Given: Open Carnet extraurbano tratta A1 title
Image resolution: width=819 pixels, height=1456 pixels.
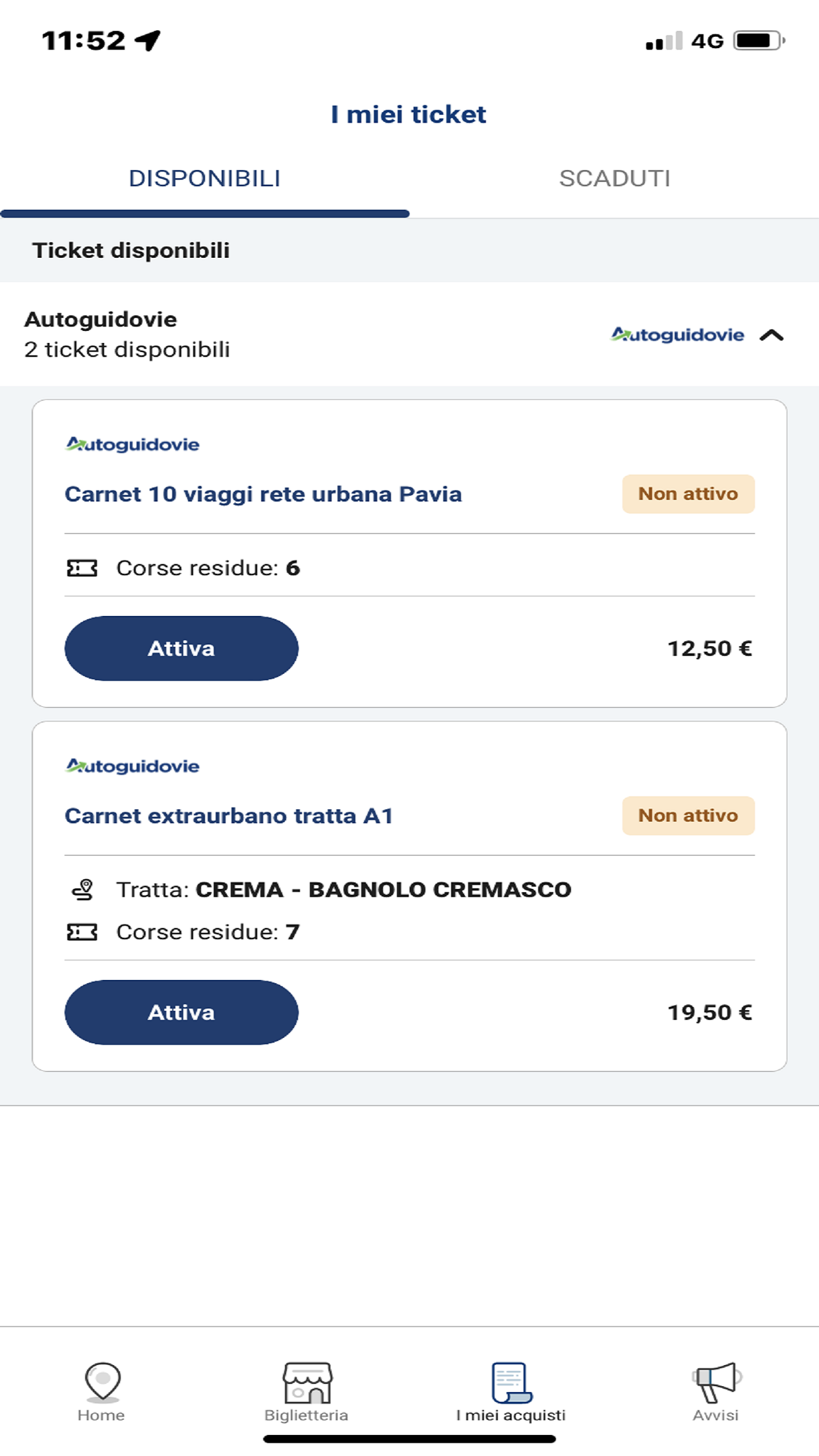Looking at the screenshot, I should (229, 816).
